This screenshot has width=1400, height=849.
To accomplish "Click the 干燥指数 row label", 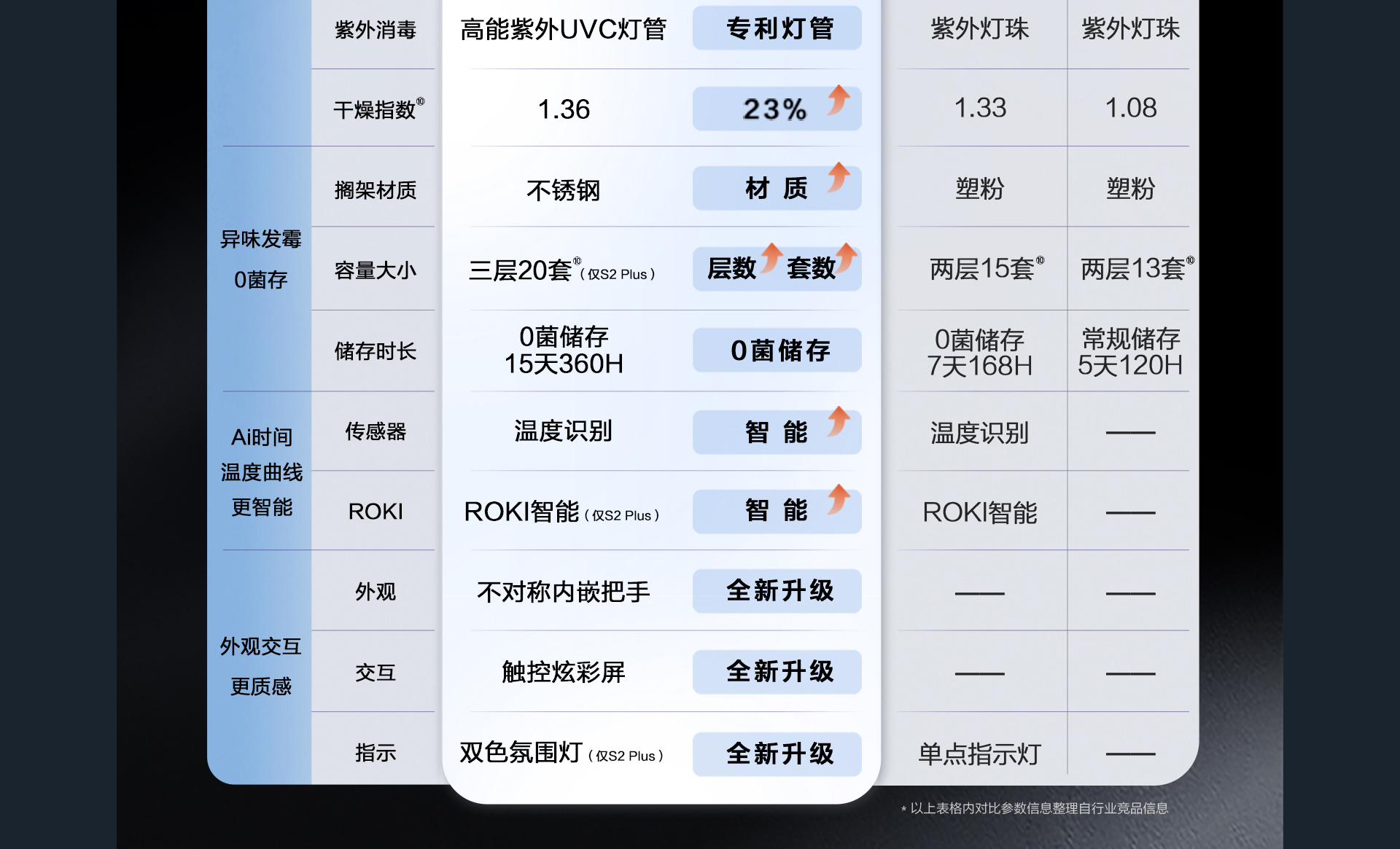I will click(x=375, y=110).
